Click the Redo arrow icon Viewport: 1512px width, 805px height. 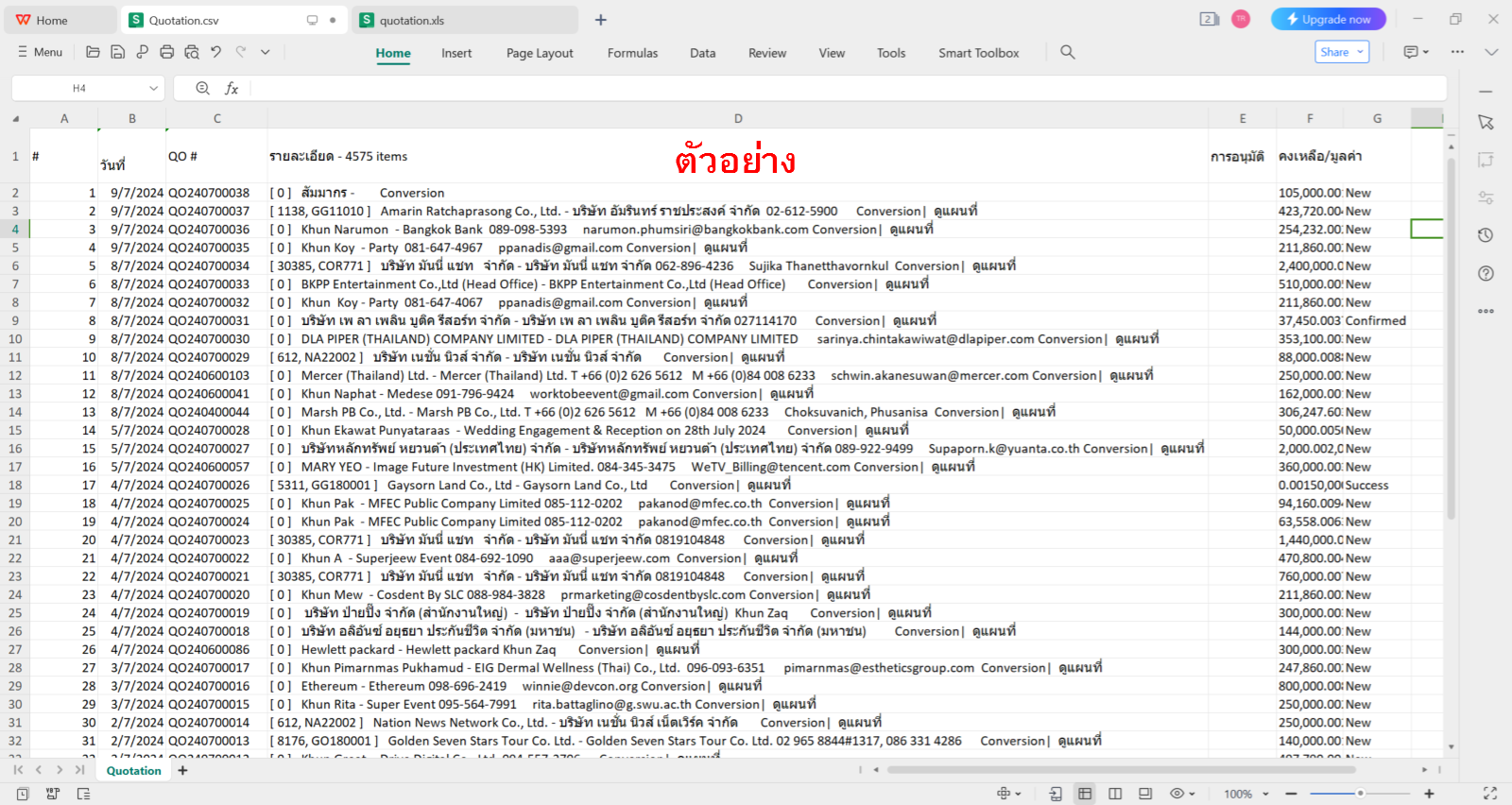click(x=241, y=52)
